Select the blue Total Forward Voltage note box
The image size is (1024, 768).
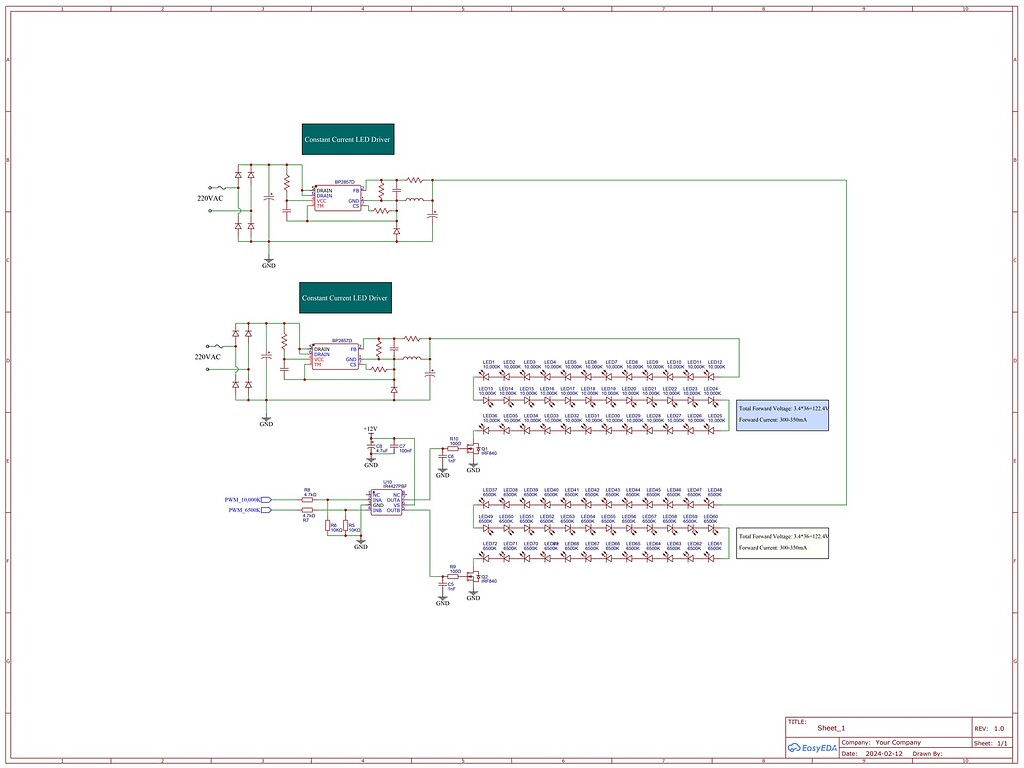pos(781,413)
